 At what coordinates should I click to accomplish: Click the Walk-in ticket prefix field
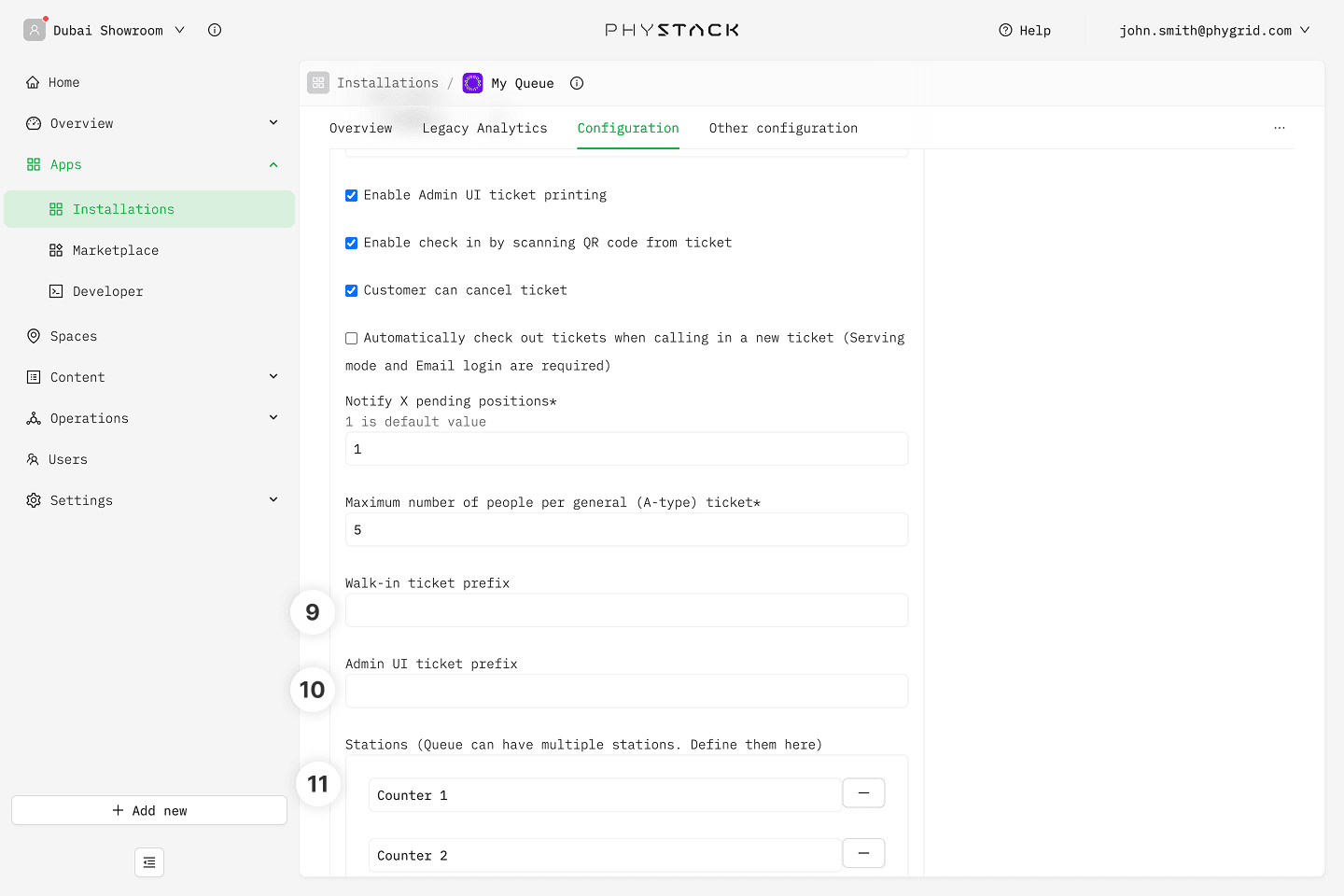[x=626, y=610]
